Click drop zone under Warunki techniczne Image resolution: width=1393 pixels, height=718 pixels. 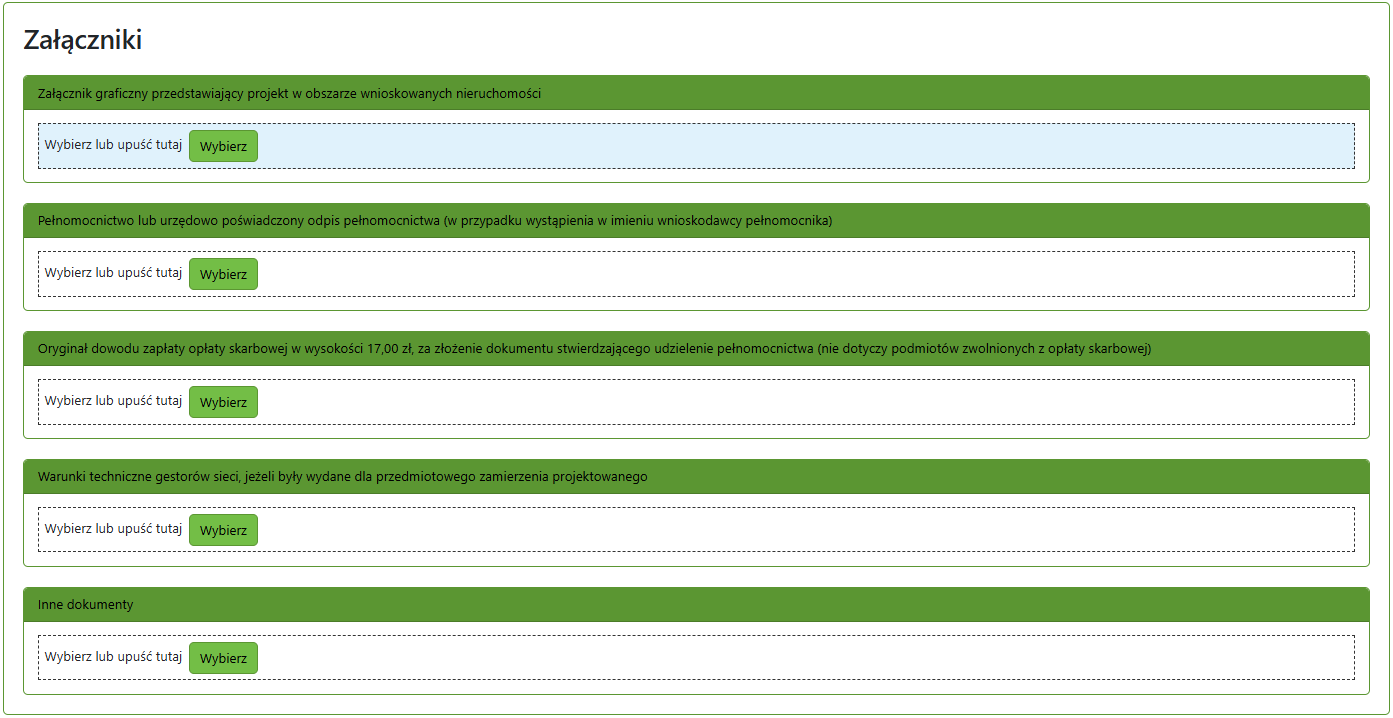pos(800,530)
